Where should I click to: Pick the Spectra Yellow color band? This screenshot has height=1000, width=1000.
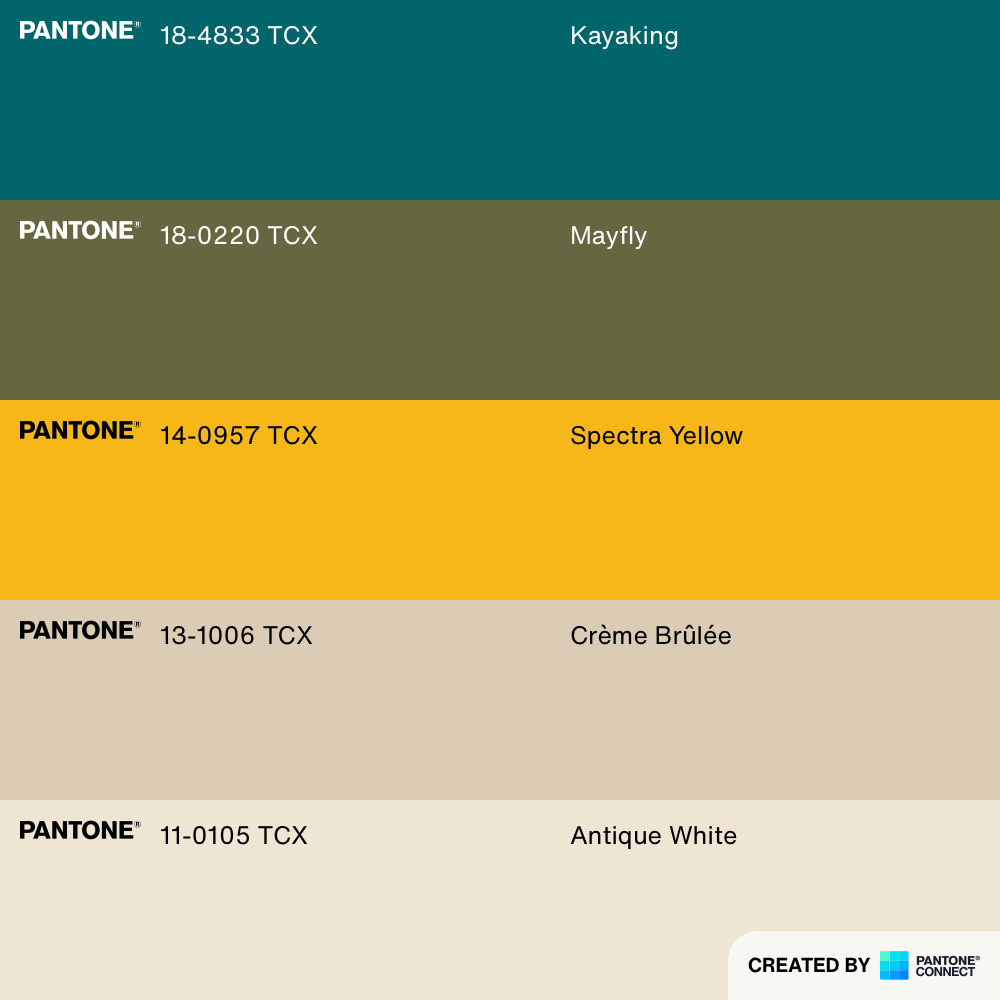point(500,500)
